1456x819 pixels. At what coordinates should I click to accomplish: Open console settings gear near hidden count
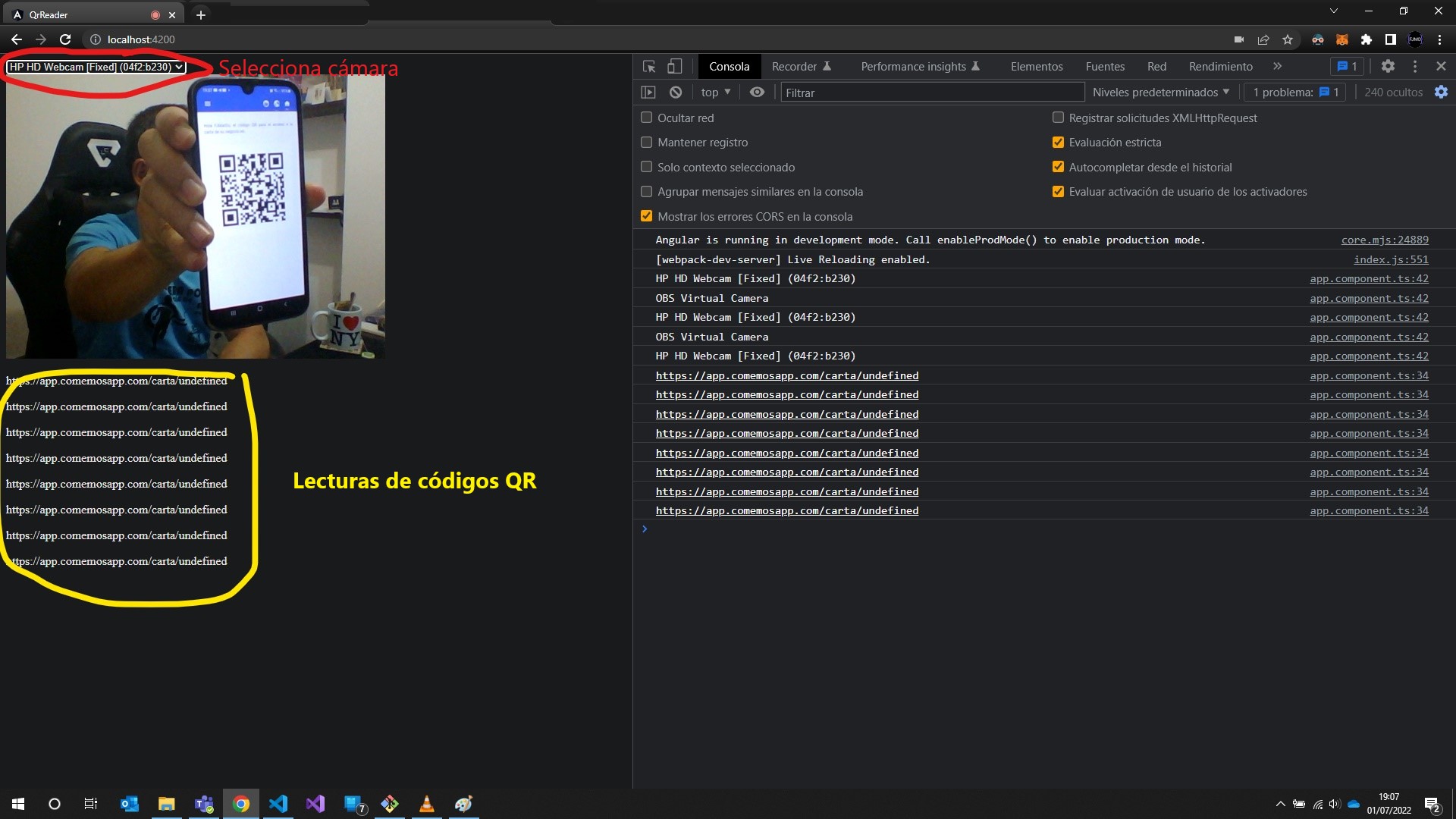pyautogui.click(x=1441, y=92)
